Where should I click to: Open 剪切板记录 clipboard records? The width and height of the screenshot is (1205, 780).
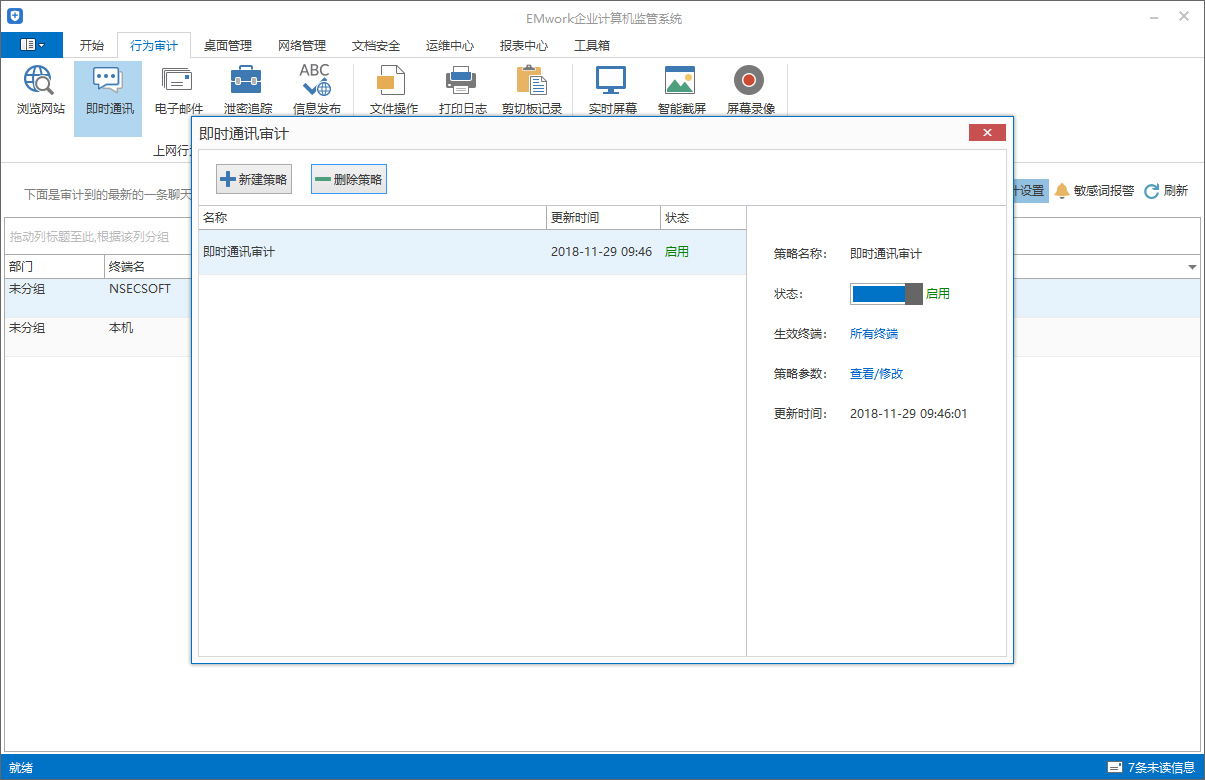pyautogui.click(x=531, y=90)
